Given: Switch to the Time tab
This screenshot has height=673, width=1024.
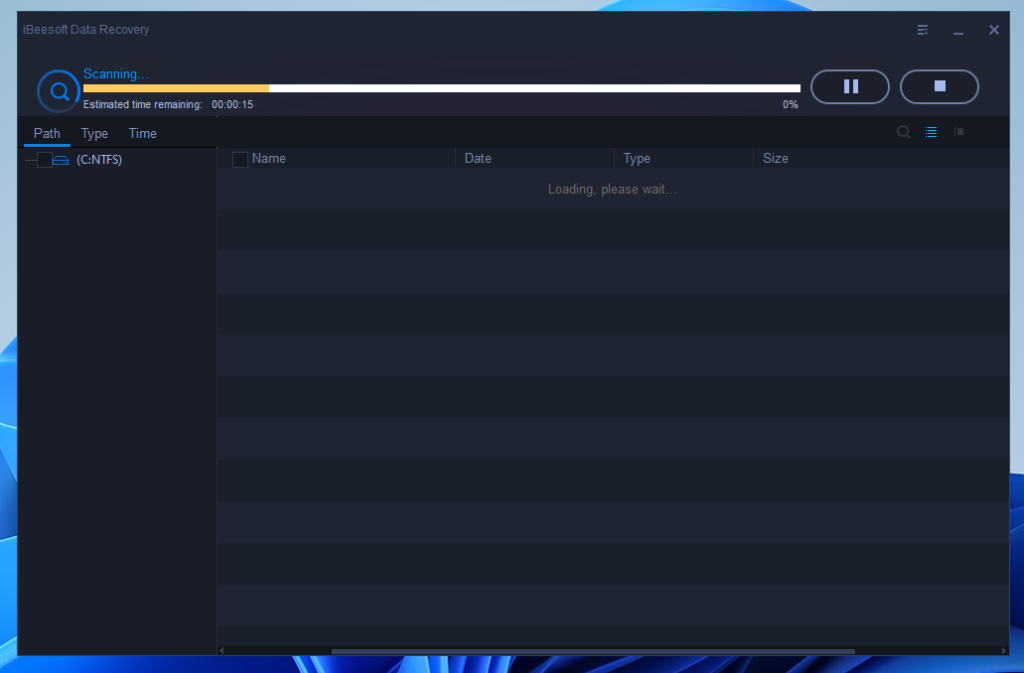Looking at the screenshot, I should pyautogui.click(x=142, y=134).
